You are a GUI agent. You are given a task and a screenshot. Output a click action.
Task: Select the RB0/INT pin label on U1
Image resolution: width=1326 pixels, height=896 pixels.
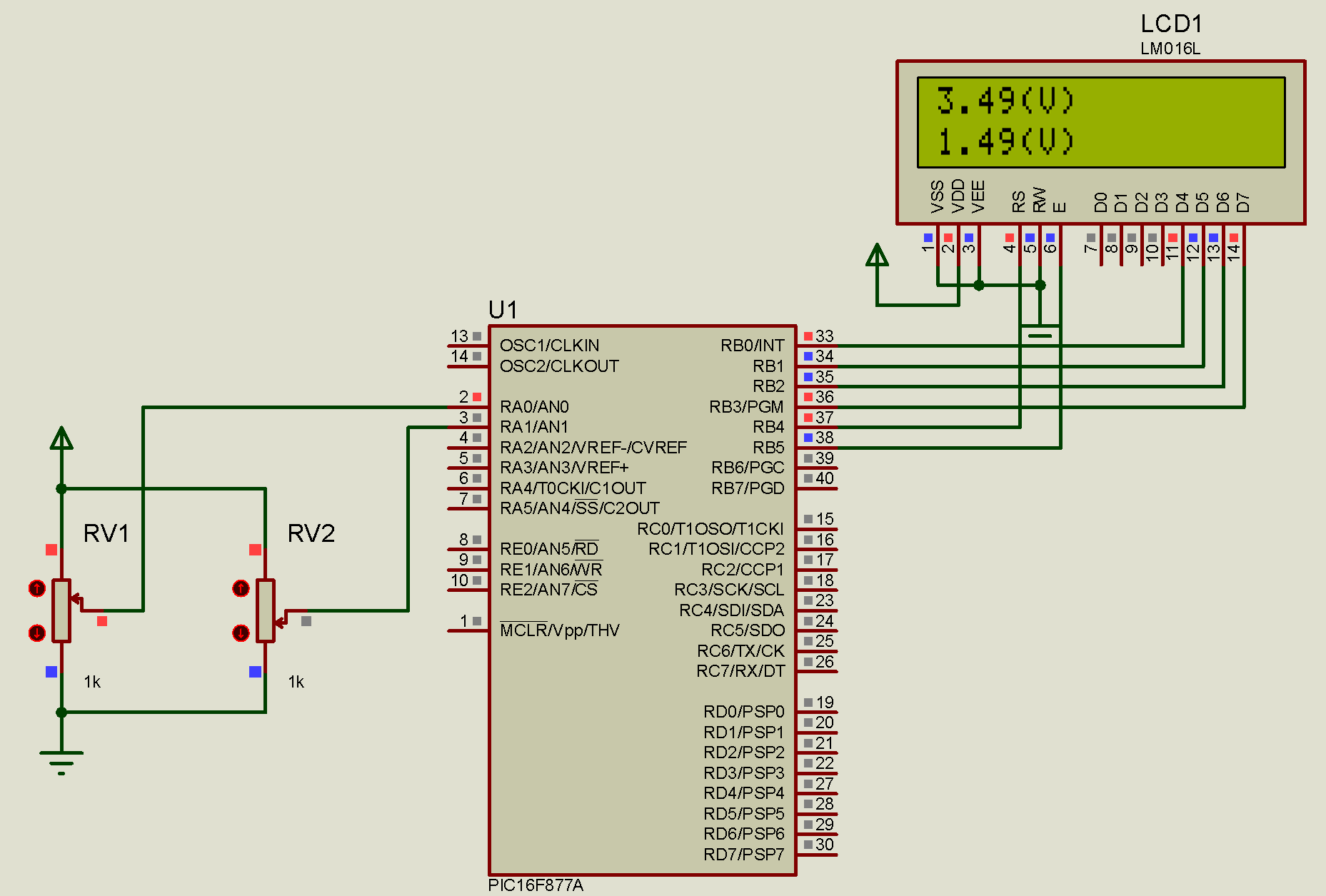752,346
